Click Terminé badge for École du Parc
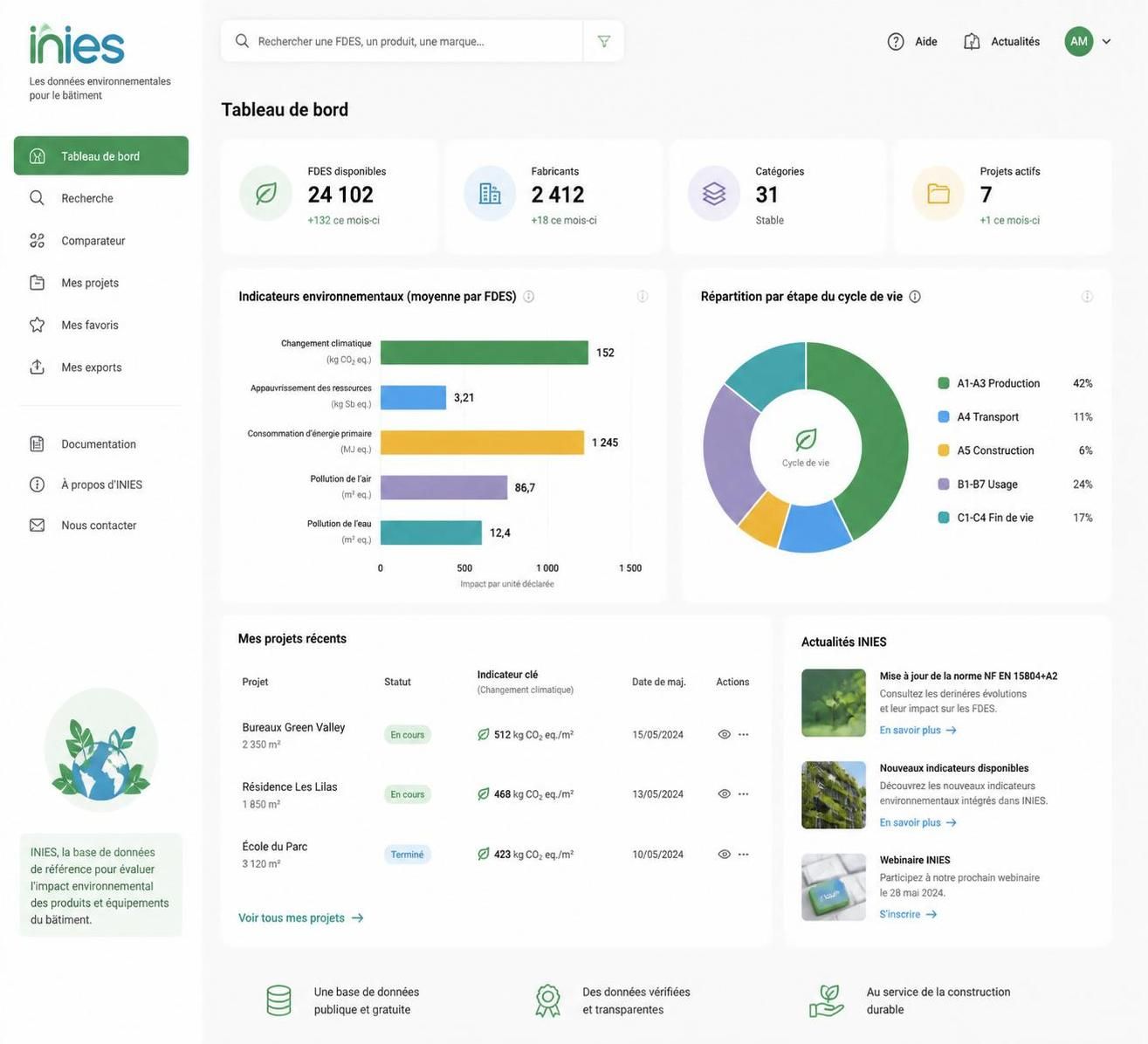The height and width of the screenshot is (1044, 1148). point(408,855)
